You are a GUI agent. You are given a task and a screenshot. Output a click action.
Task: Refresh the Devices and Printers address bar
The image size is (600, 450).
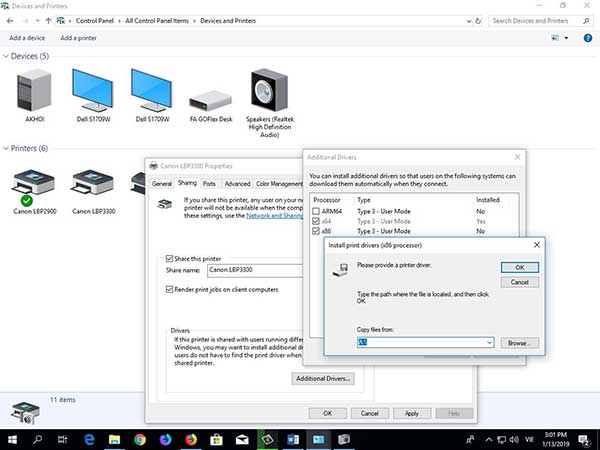478,21
